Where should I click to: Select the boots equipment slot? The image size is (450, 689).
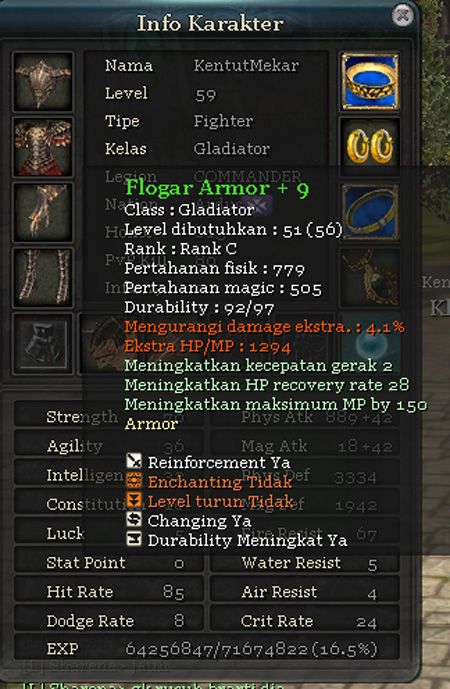(x=43, y=343)
